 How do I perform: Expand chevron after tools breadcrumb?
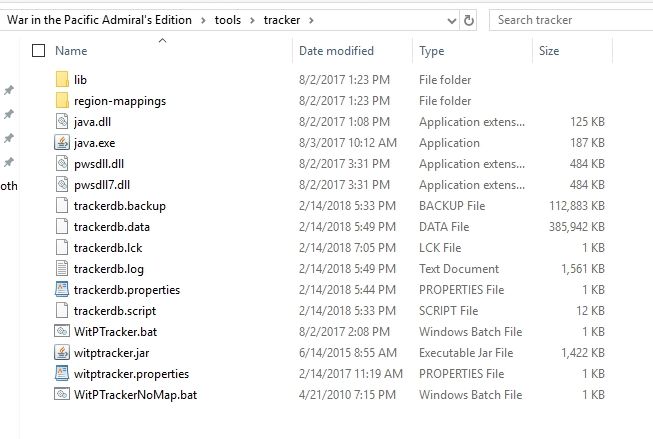click(x=252, y=20)
